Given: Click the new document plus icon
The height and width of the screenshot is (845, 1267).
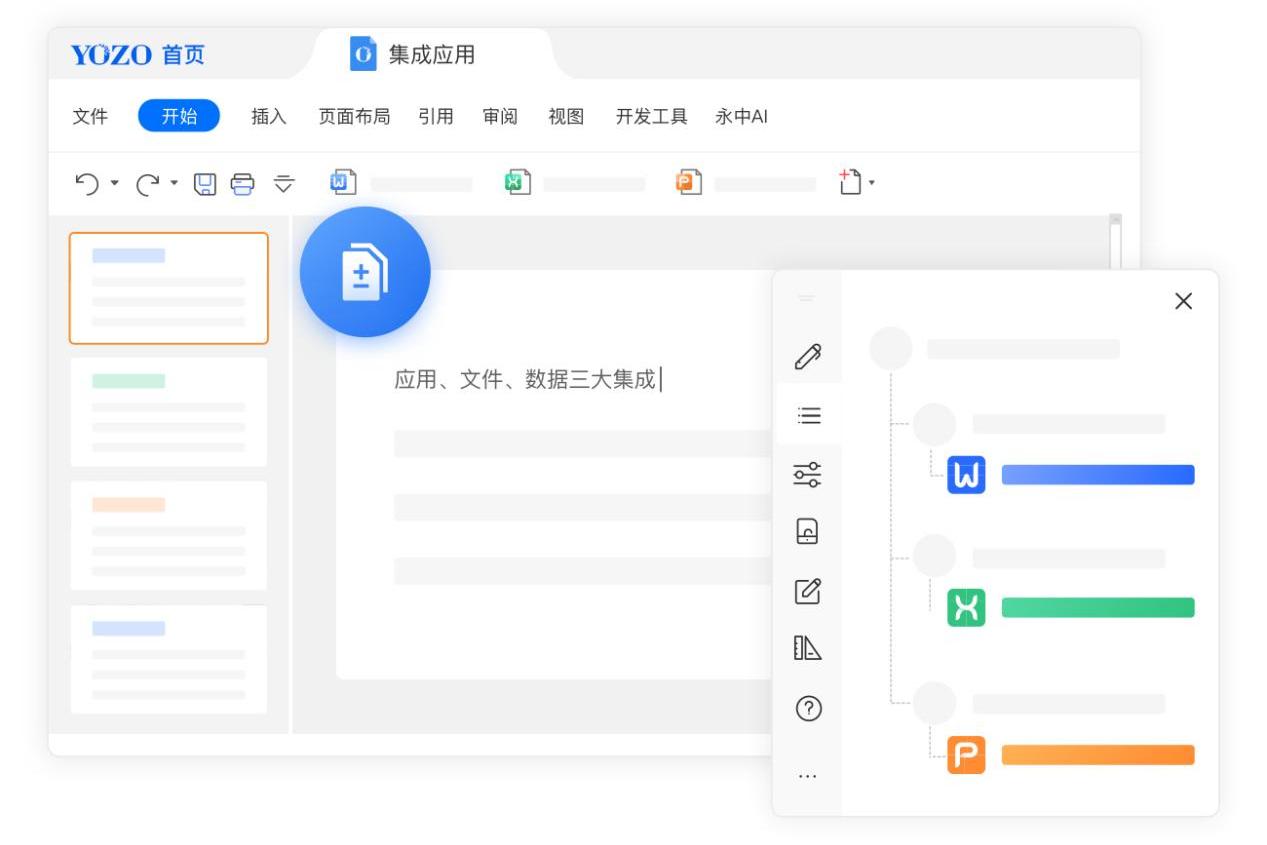Looking at the screenshot, I should pos(849,182).
